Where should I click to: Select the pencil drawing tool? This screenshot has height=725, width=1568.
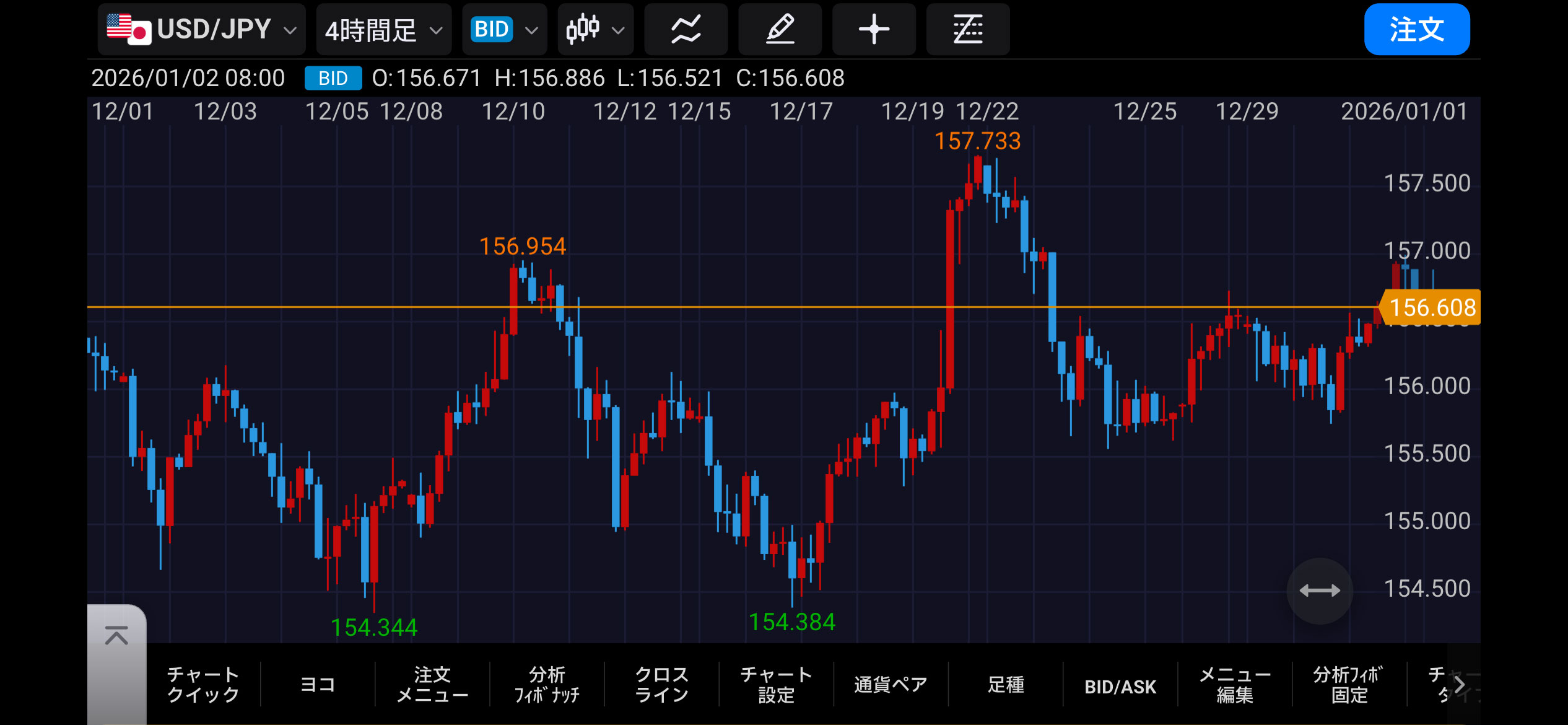[x=780, y=29]
